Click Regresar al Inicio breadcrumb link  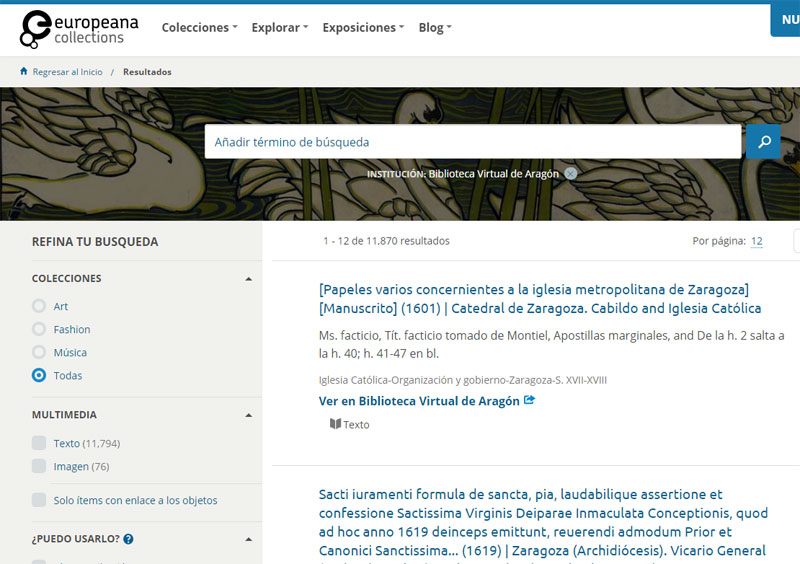pos(67,72)
